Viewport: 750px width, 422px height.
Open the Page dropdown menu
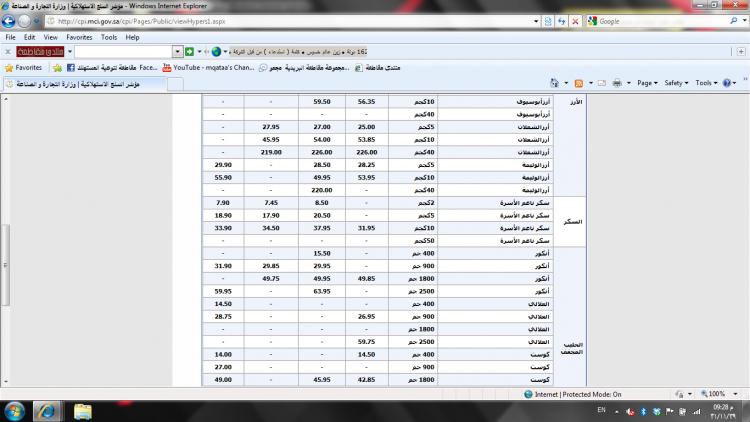pos(648,83)
